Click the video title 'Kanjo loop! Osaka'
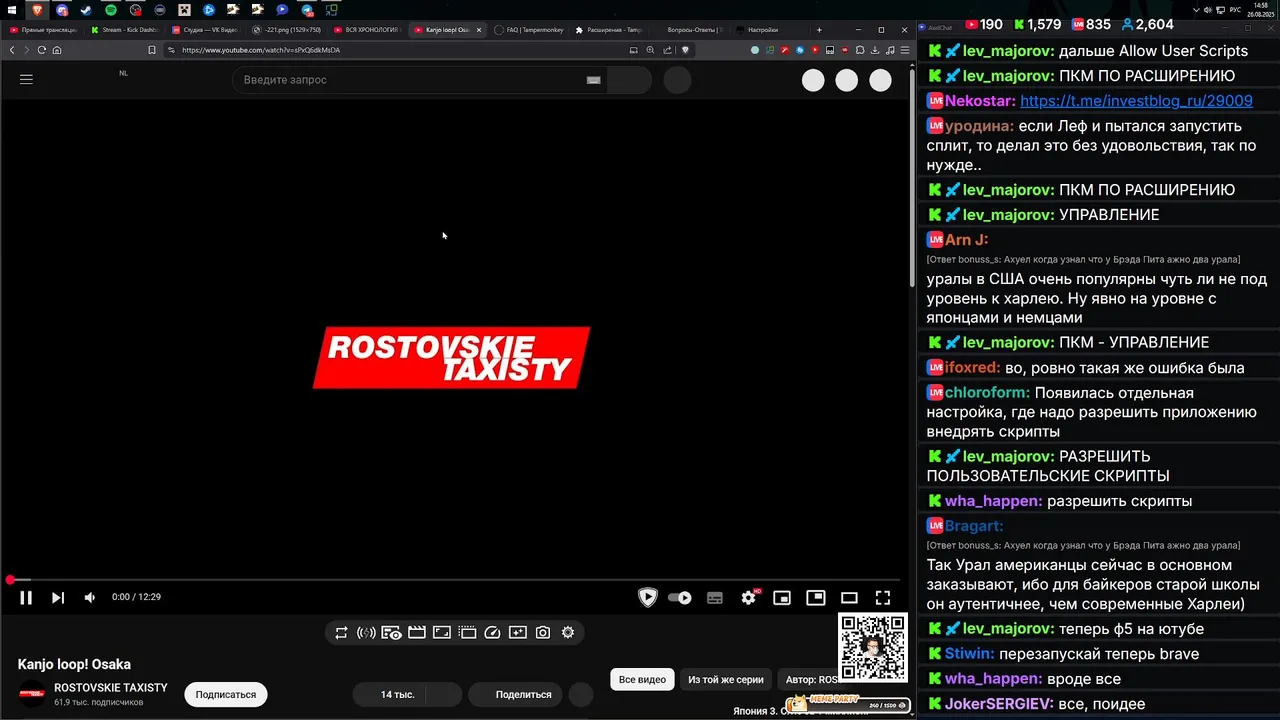The width and height of the screenshot is (1280, 720). pos(74,665)
